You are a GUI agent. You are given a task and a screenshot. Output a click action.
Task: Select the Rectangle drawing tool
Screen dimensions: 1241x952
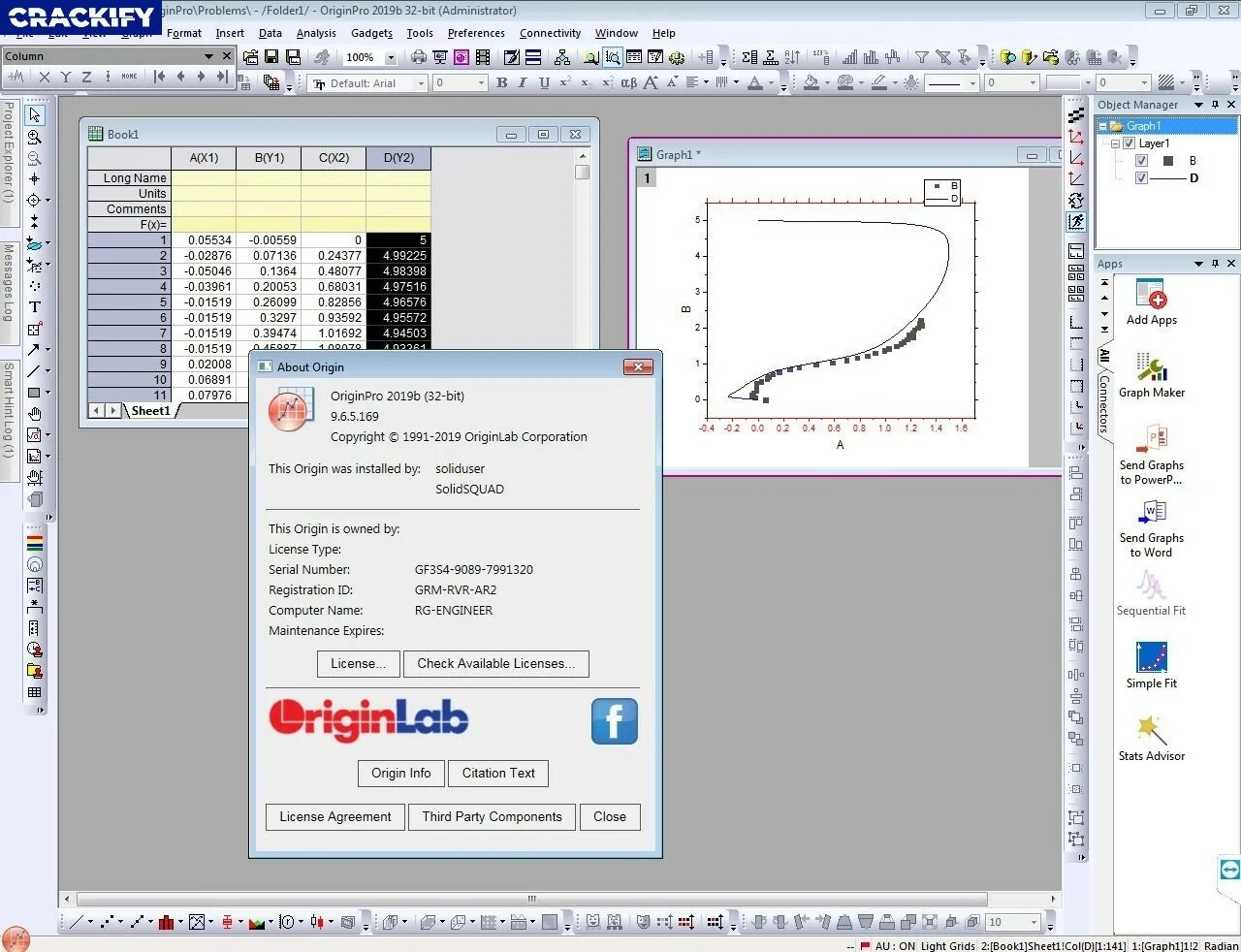click(35, 393)
